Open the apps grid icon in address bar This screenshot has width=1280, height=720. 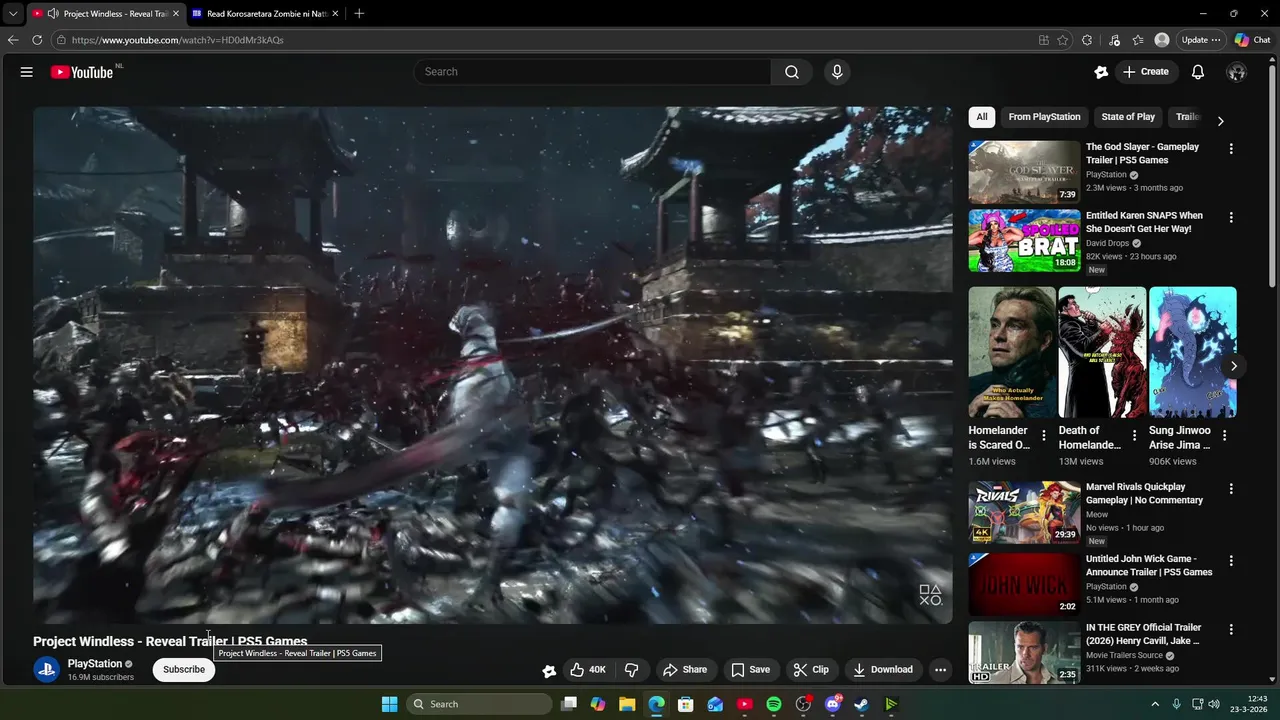pos(1044,40)
